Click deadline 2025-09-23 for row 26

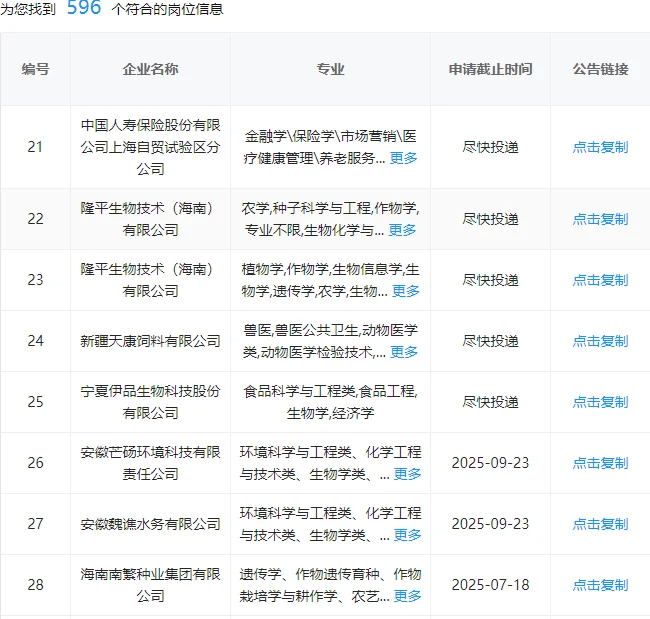click(x=490, y=463)
